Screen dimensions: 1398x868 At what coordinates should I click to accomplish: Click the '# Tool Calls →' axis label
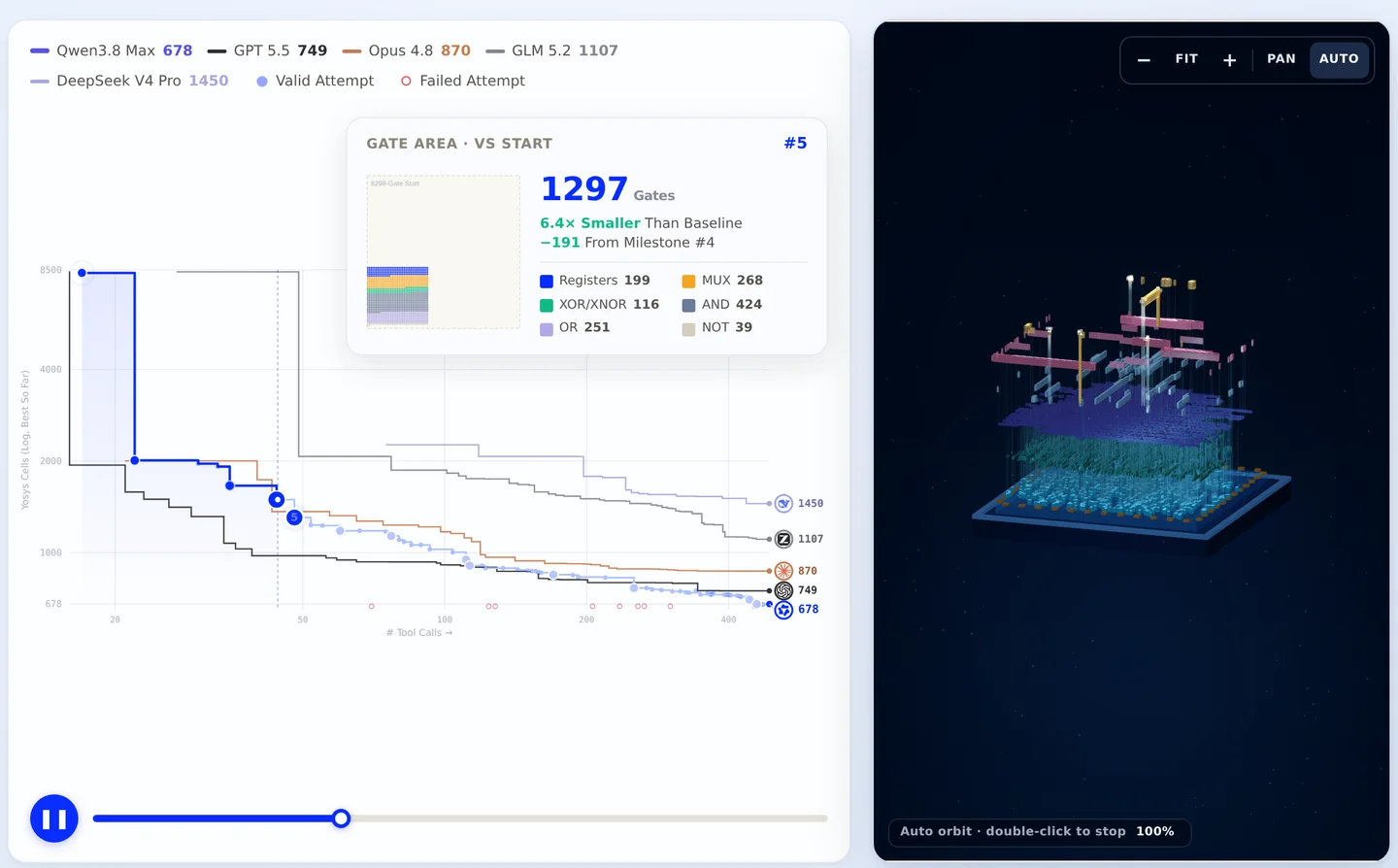[x=419, y=633]
